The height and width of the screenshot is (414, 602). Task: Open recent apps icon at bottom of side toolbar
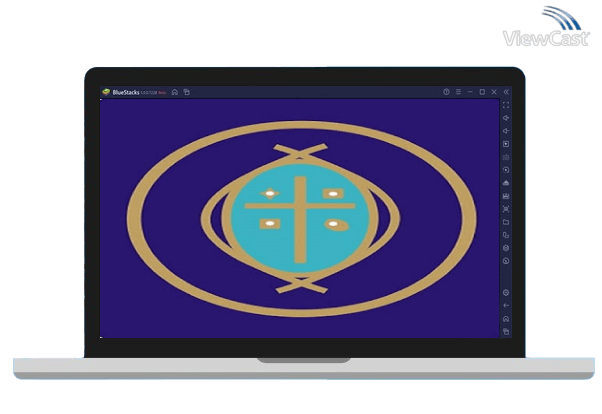[506, 331]
